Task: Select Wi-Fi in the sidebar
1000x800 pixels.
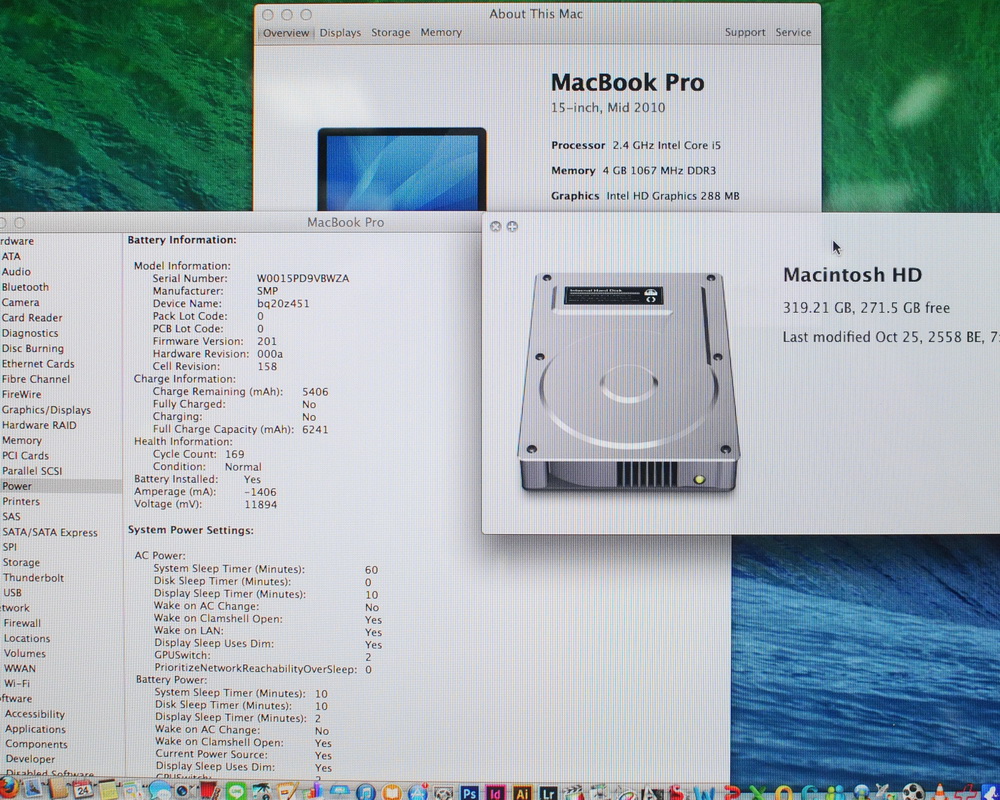Action: pos(17,683)
